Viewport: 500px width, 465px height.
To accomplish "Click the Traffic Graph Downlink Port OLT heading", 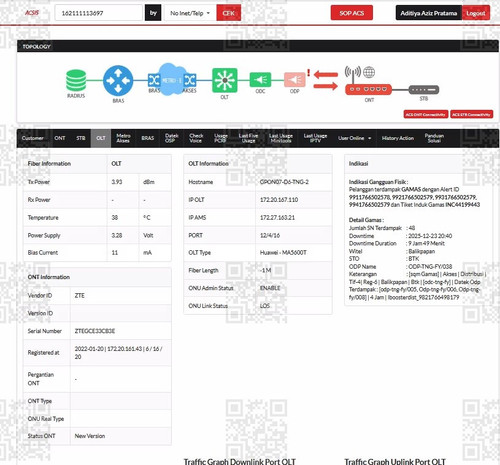I will point(240,461).
